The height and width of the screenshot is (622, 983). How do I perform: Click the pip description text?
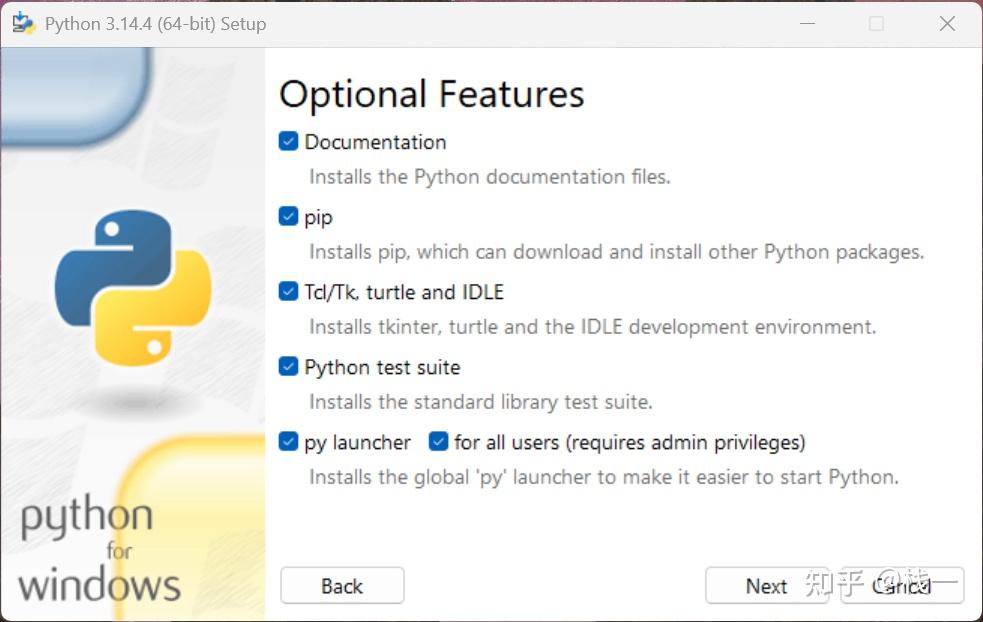point(616,252)
